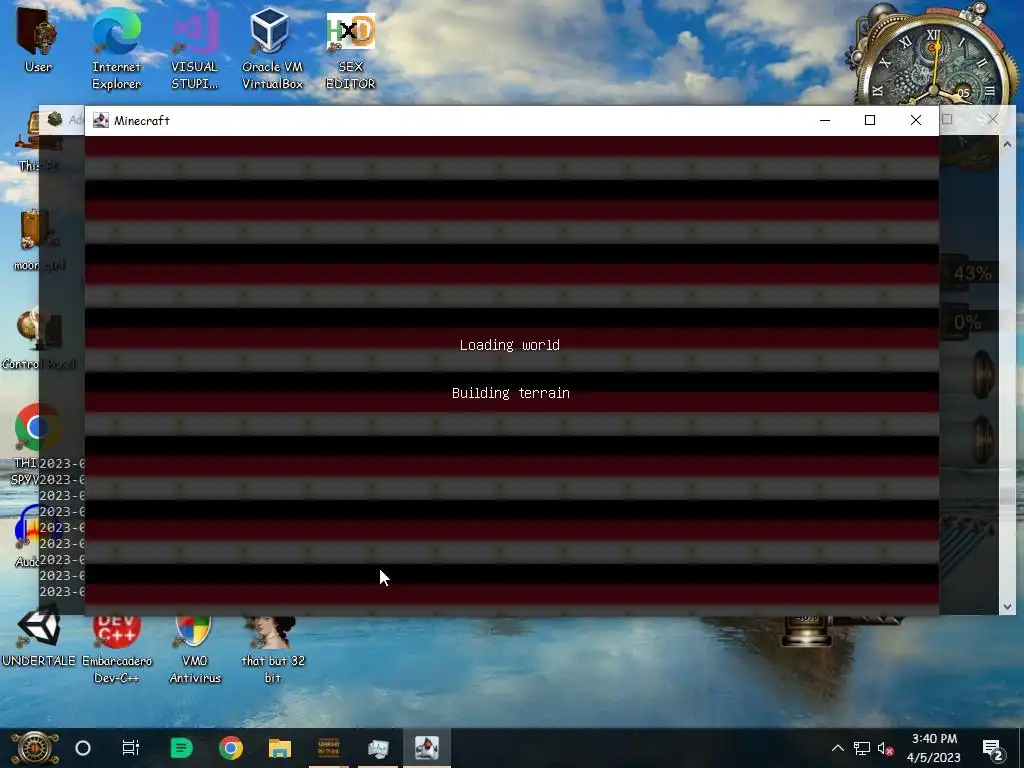Viewport: 1024px width, 768px height.
Task: Switch to the brown-icon app on taskbar
Action: click(x=328, y=748)
